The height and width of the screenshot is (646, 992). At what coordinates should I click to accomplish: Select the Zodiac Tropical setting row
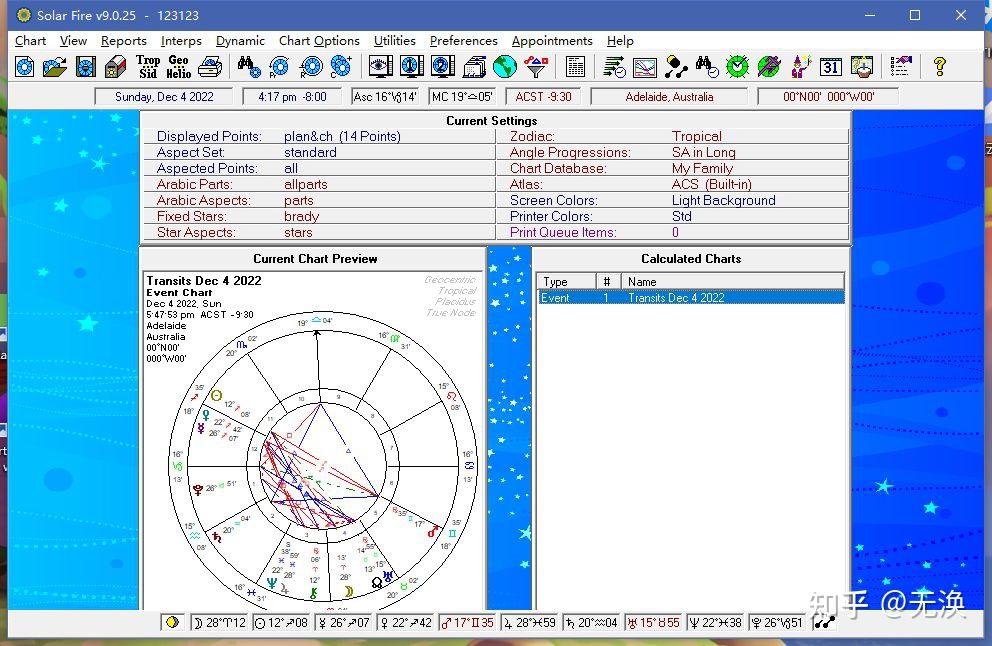point(673,136)
